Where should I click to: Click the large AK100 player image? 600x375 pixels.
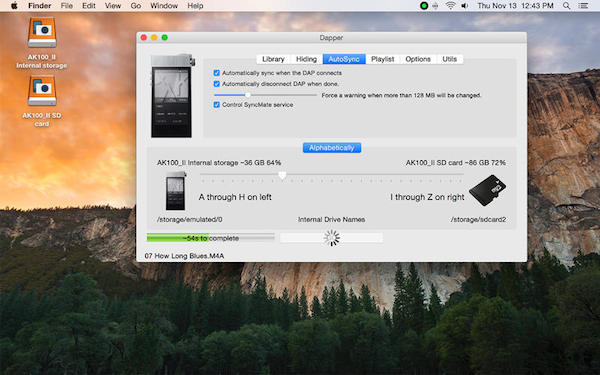173,96
